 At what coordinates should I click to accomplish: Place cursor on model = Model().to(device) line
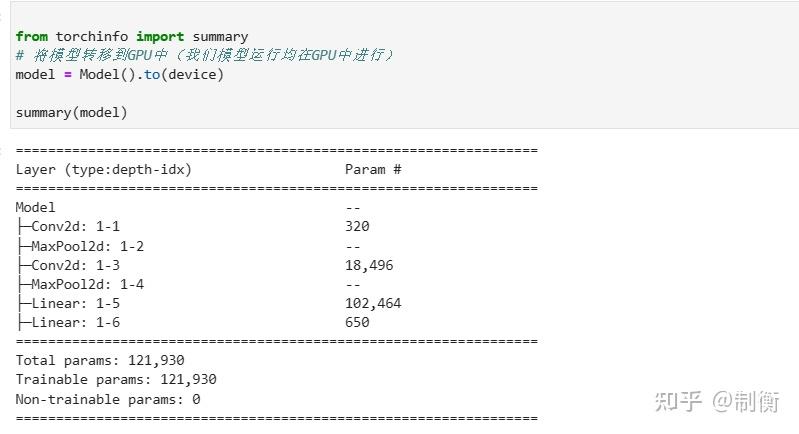click(x=120, y=74)
